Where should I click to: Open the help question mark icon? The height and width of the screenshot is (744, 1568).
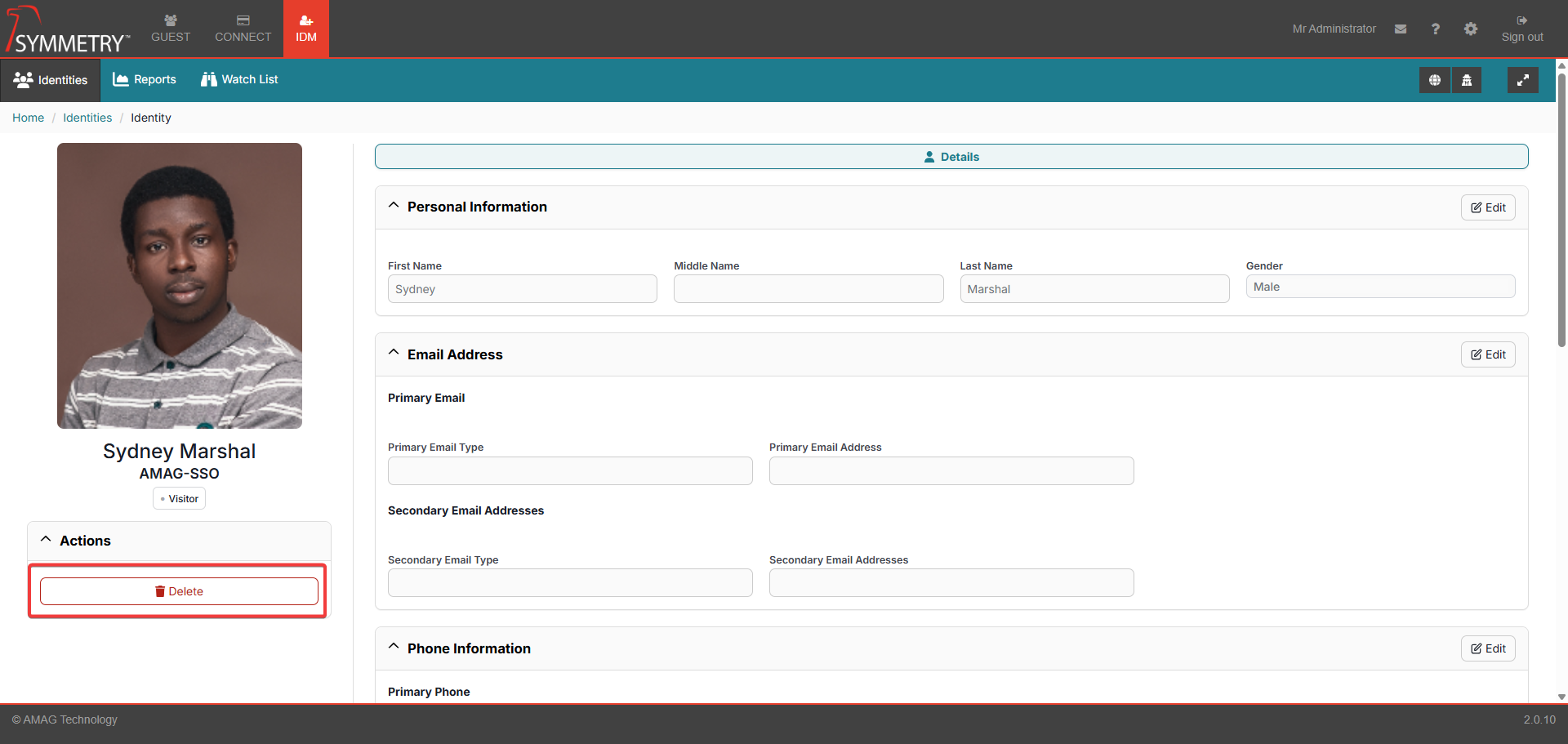coord(1435,29)
